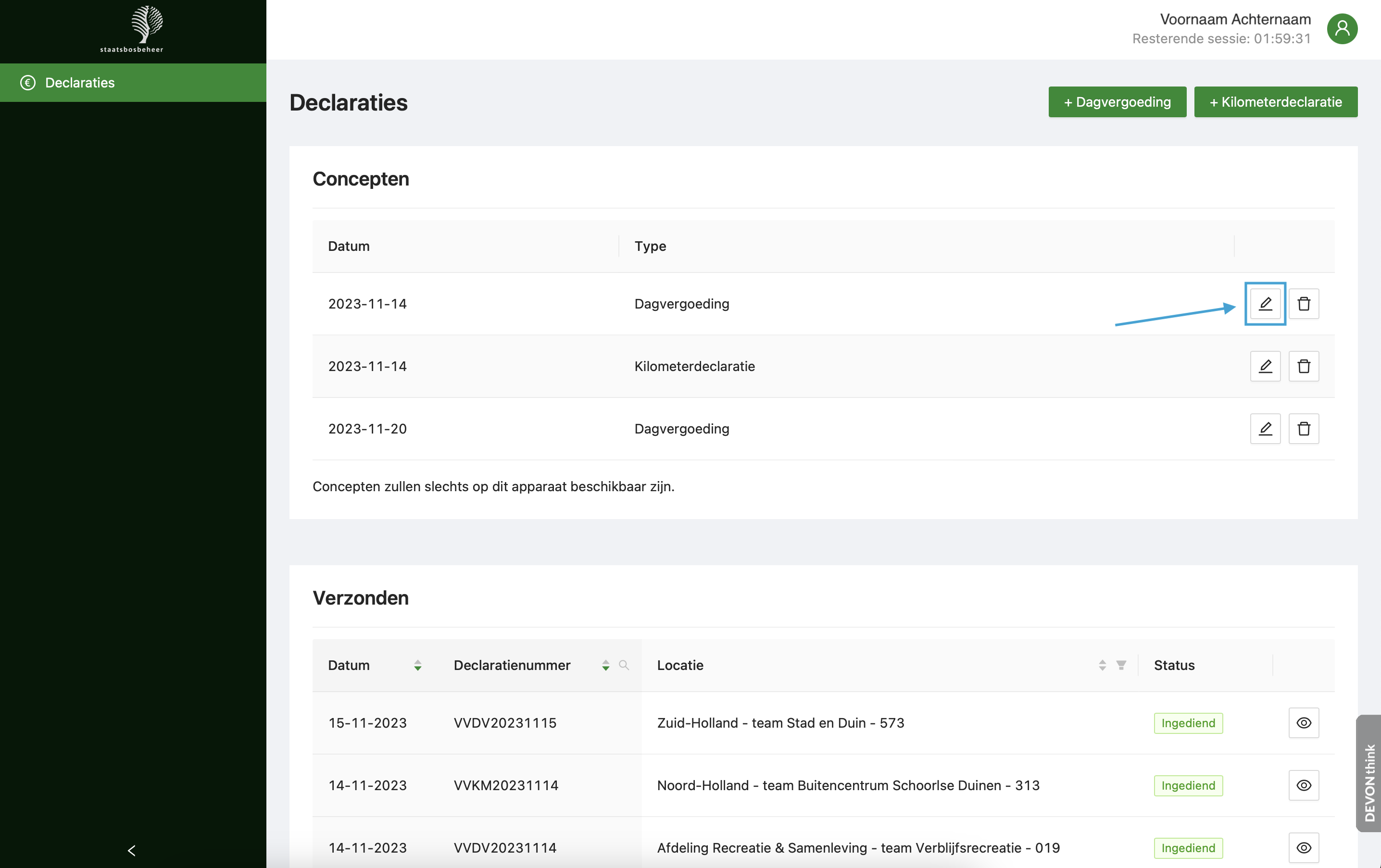1381x868 pixels.
Task: Open the DEVONthink side tab
Action: pos(1368,773)
